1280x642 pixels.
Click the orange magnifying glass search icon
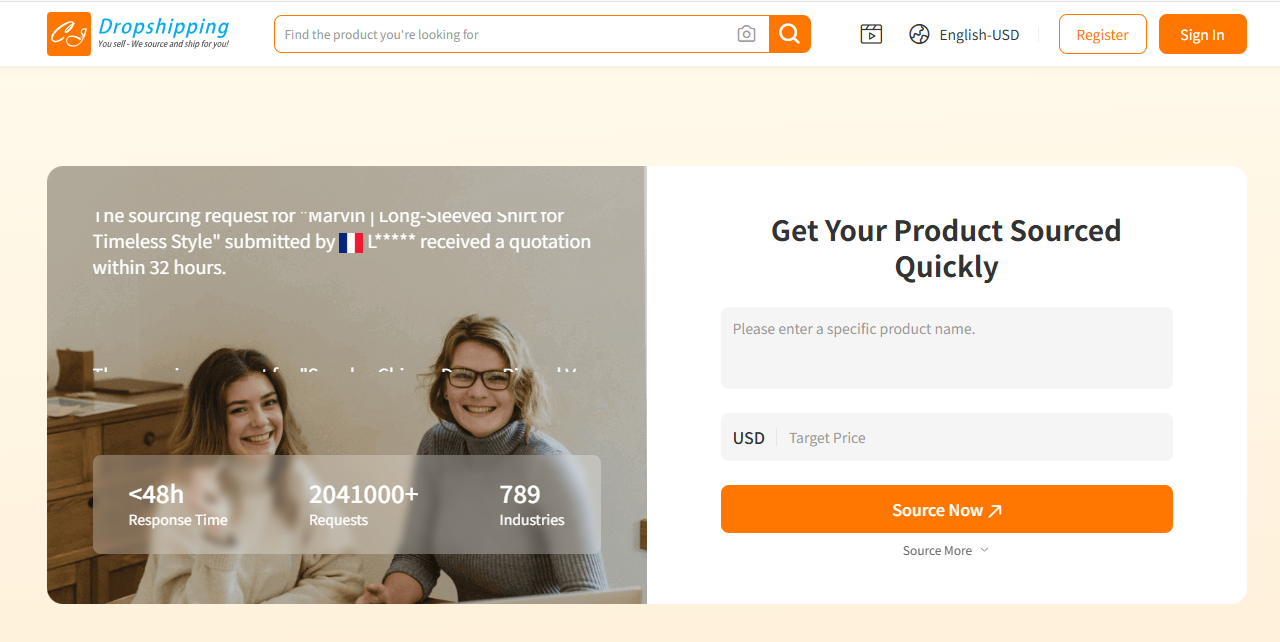789,33
